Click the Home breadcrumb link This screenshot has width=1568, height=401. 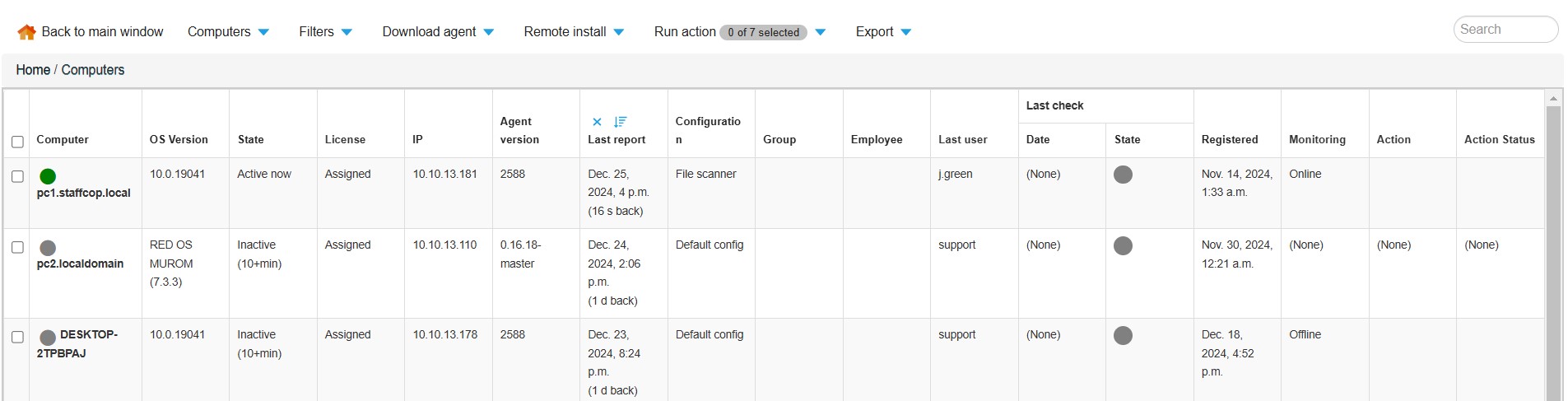tap(33, 70)
